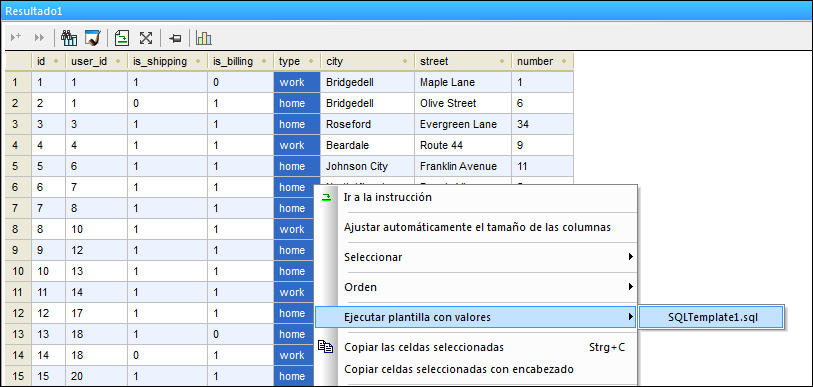Click the green arrow icon beside Ir a la instrucción
The height and width of the screenshot is (387, 813).
pos(327,197)
